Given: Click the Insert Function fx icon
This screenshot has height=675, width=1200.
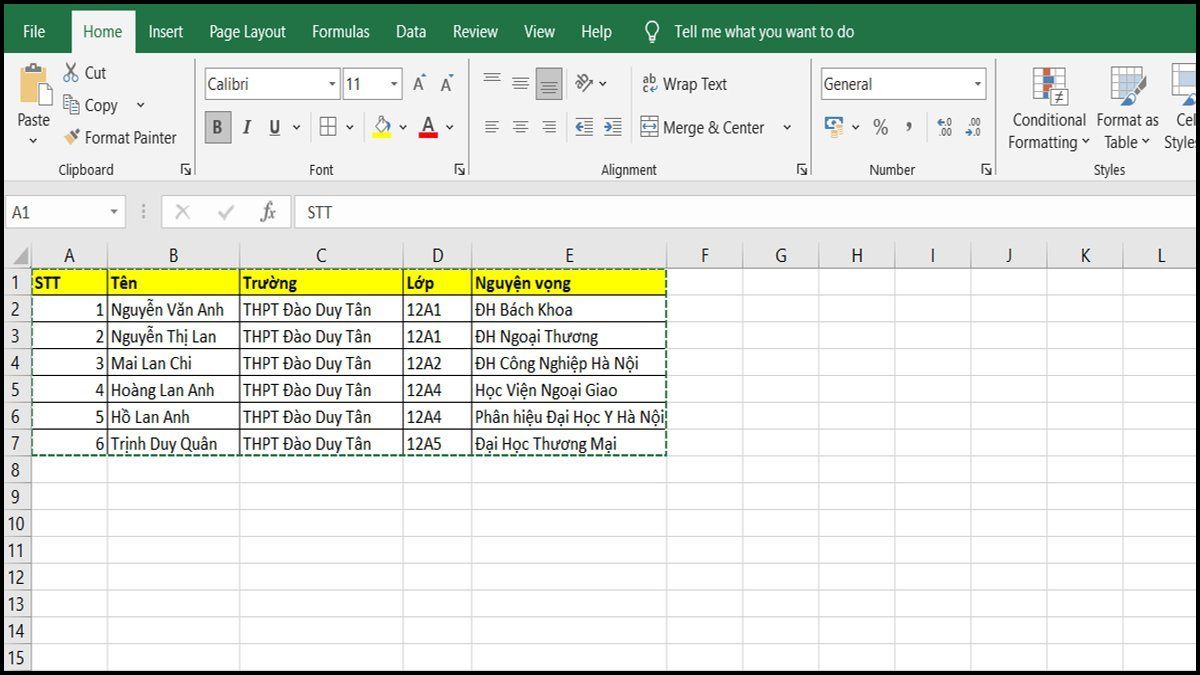Looking at the screenshot, I should click(x=268, y=212).
